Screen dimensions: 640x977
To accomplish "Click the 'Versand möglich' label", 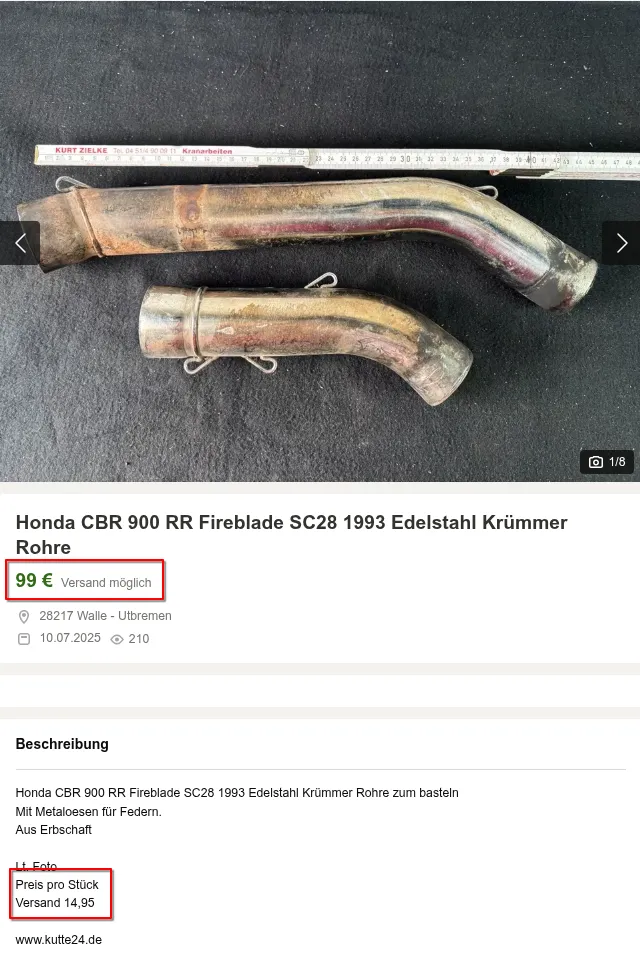I will click(106, 583).
